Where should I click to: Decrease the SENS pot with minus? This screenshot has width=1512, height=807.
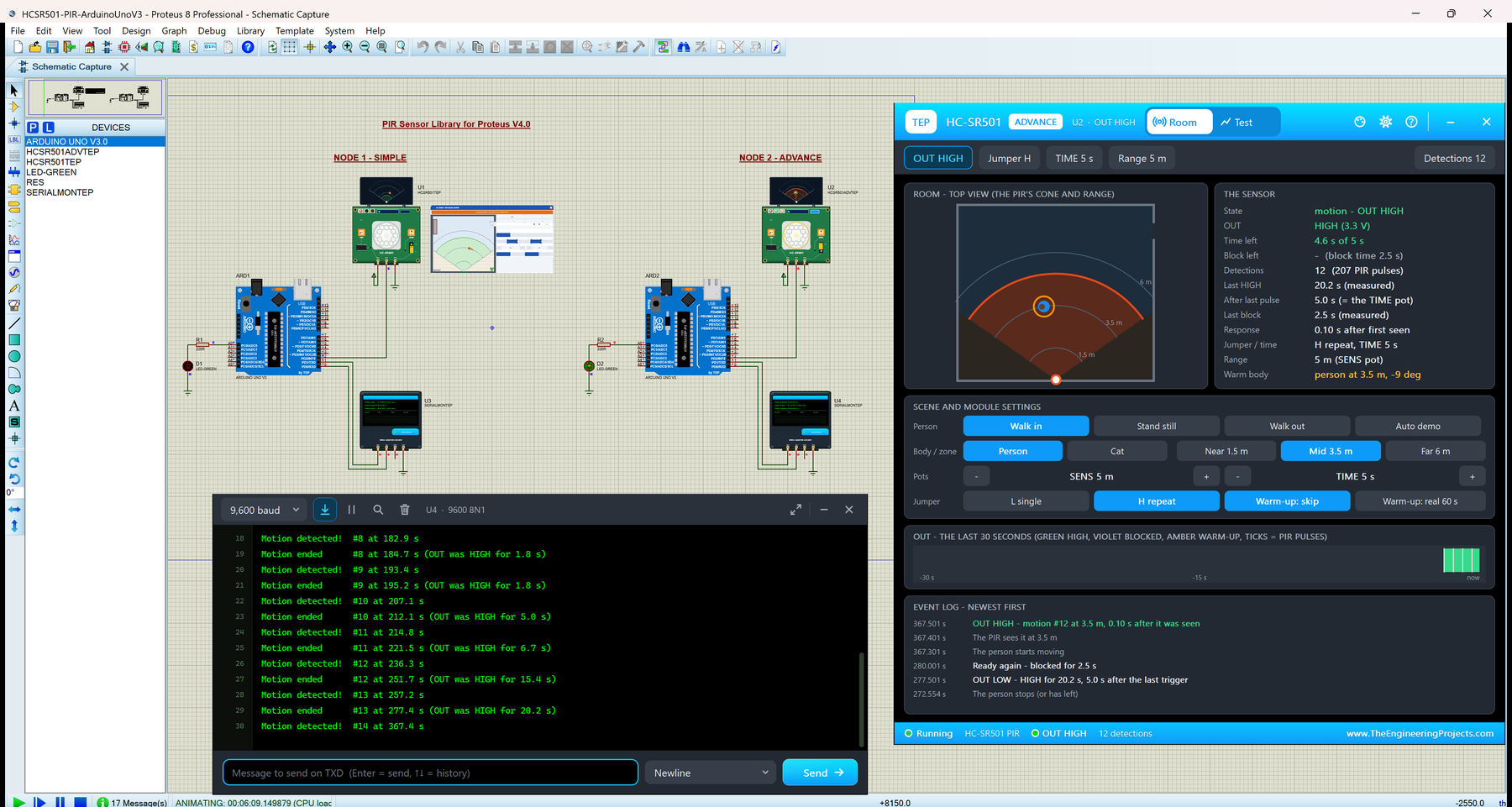click(x=976, y=476)
